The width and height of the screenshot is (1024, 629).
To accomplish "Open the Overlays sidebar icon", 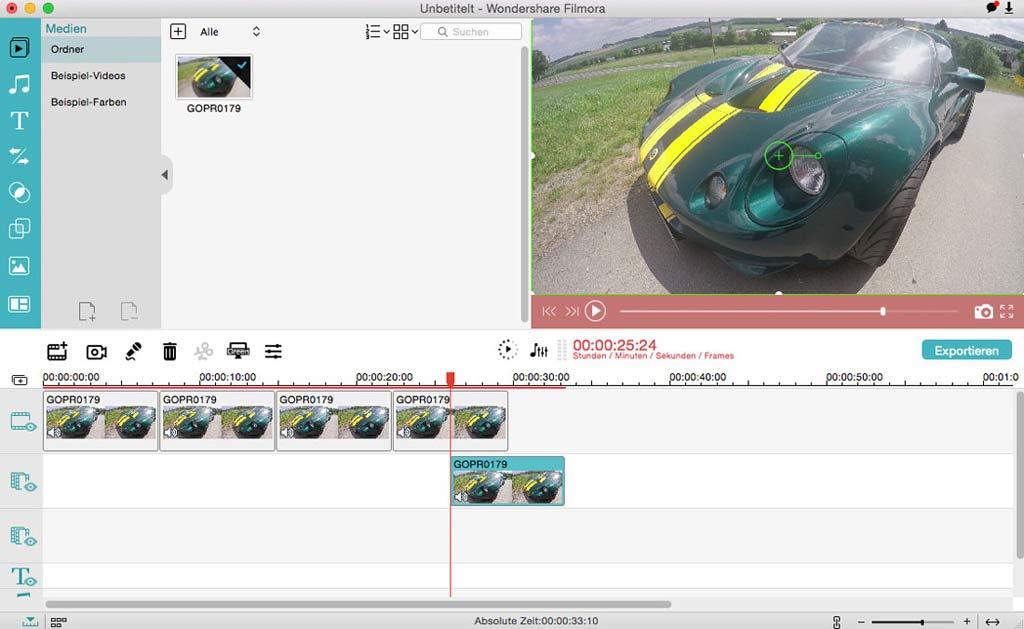I will pos(19,229).
